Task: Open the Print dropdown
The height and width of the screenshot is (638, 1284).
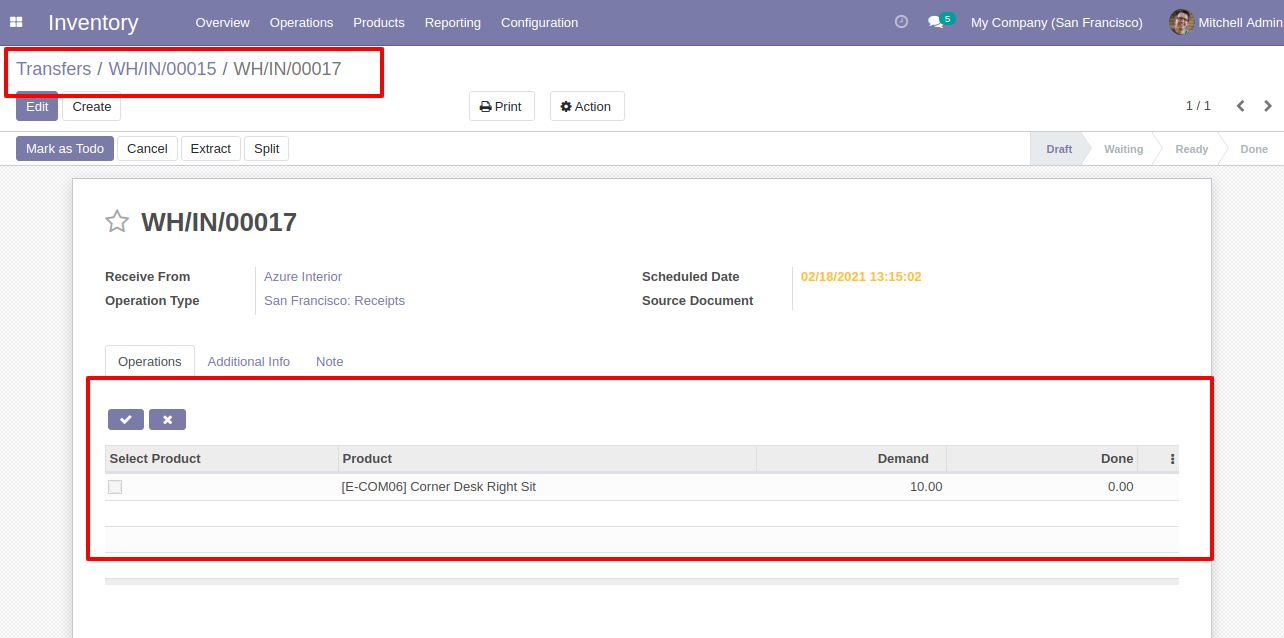Action: [x=502, y=107]
